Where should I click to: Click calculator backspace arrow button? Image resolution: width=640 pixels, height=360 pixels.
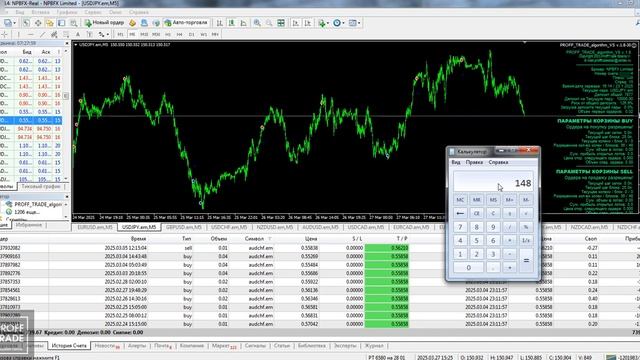[460, 213]
